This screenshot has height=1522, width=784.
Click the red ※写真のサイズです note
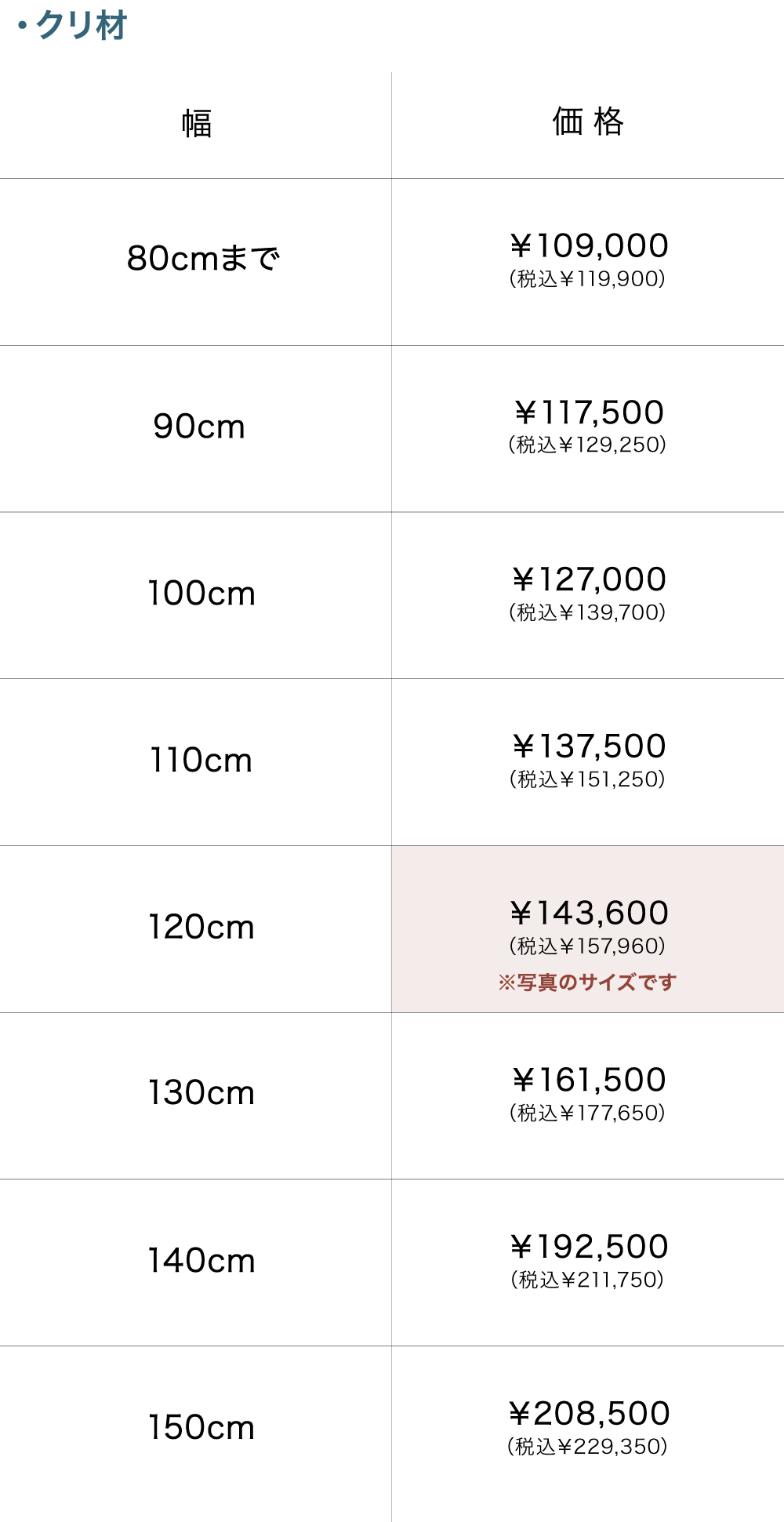(587, 983)
